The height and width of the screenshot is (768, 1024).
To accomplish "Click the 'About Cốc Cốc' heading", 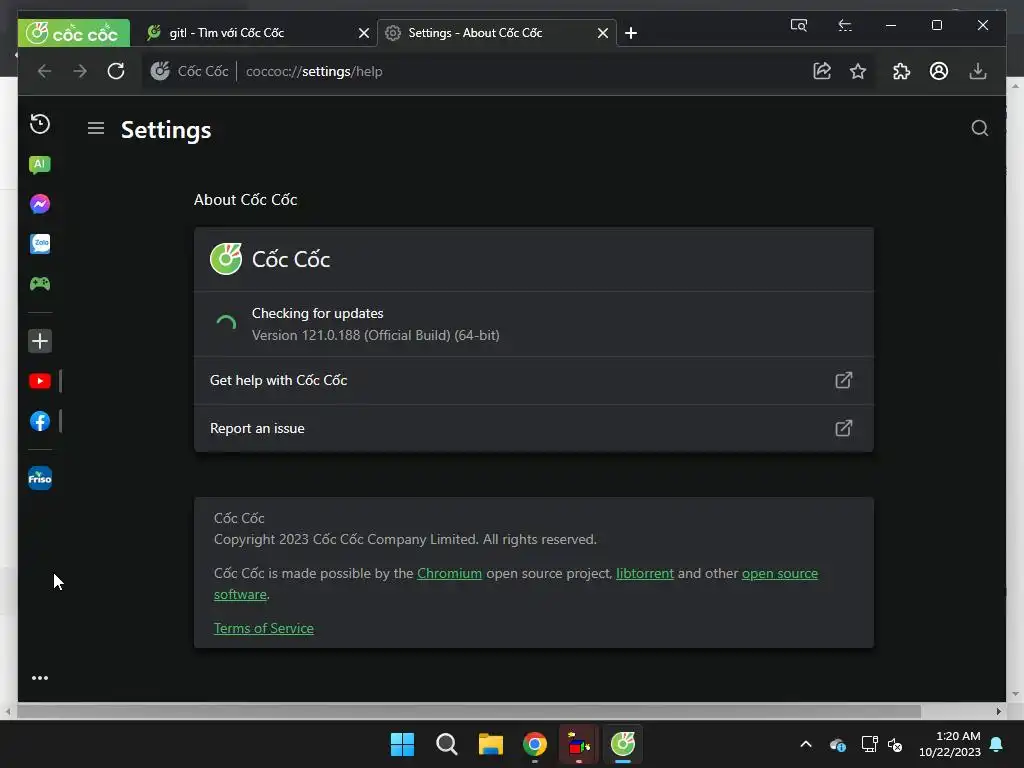I will click(x=246, y=200).
